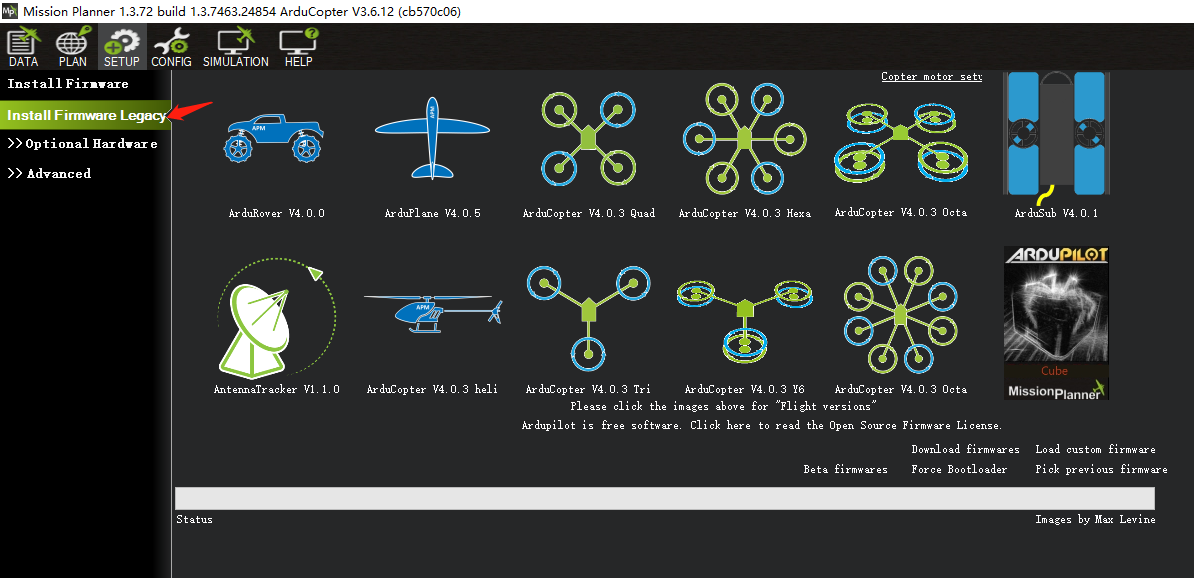This screenshot has width=1194, height=578.
Task: Pick the ArduCopter Quad frame icon
Action: pyautogui.click(x=588, y=139)
